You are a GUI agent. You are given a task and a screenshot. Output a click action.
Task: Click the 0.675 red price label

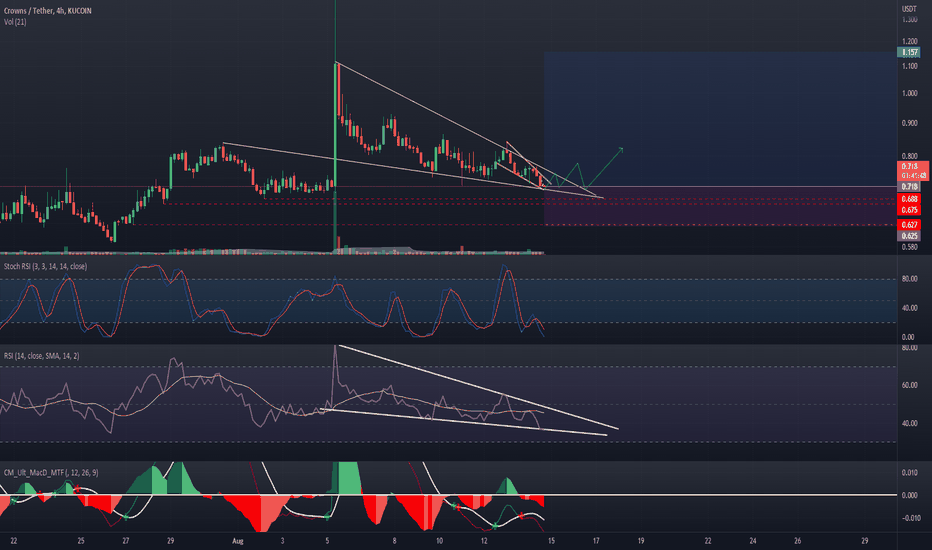point(909,210)
